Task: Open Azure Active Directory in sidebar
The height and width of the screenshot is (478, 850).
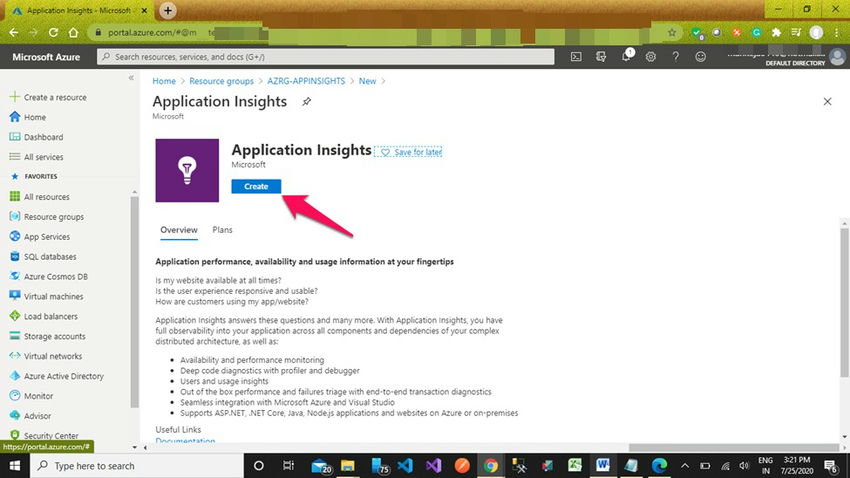Action: pos(56,376)
